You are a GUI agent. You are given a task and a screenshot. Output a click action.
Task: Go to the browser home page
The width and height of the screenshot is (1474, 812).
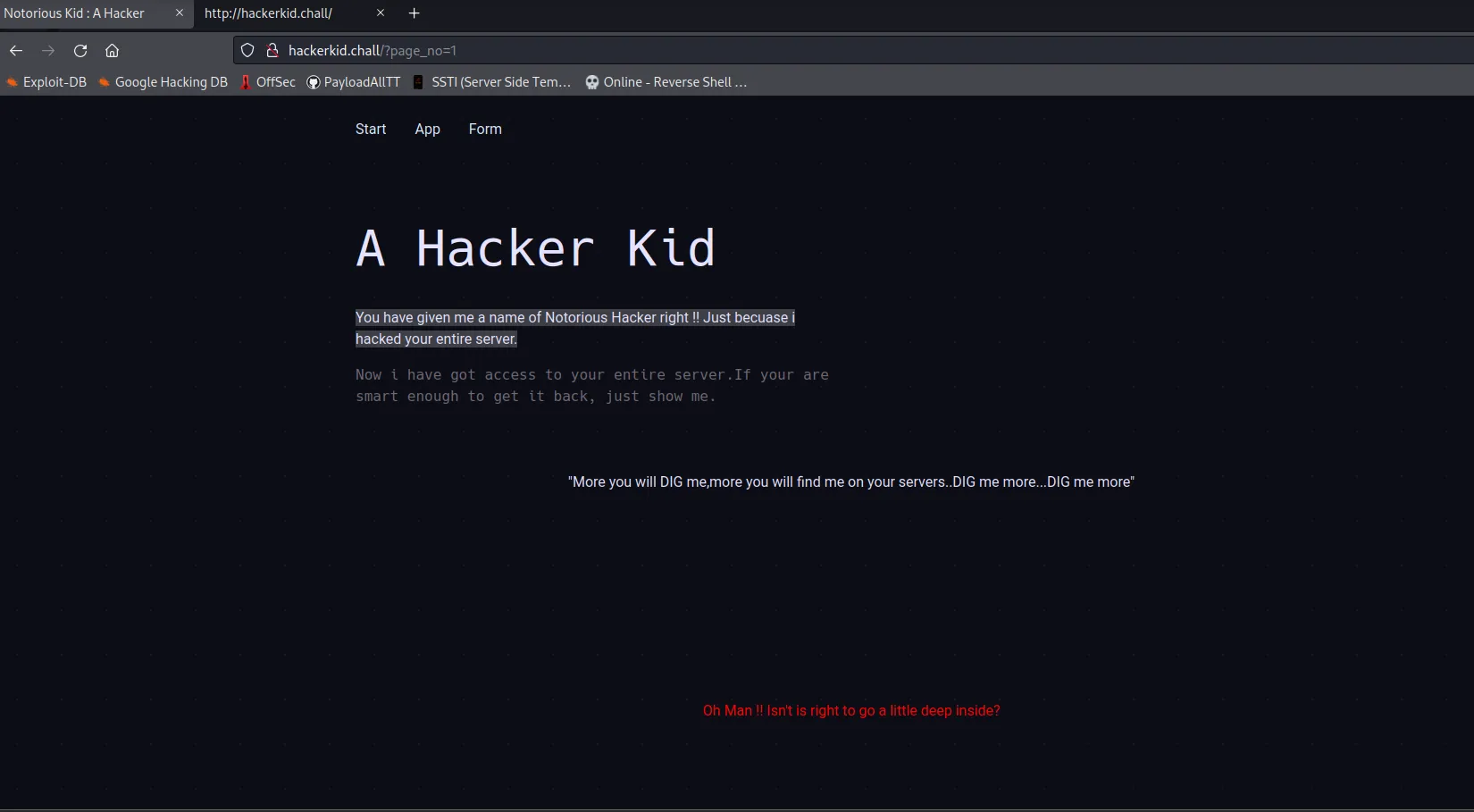[x=112, y=51]
